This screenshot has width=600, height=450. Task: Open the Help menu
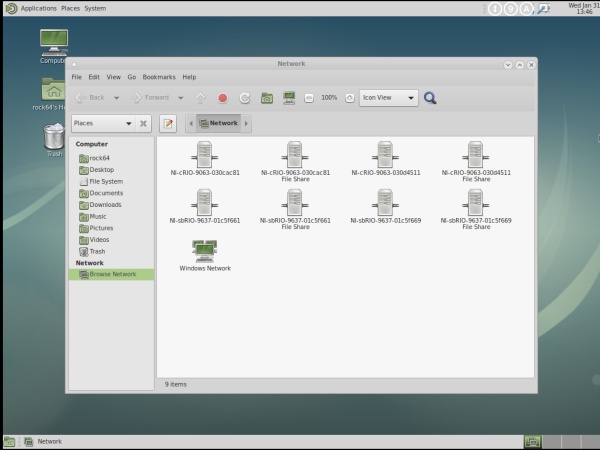(189, 77)
